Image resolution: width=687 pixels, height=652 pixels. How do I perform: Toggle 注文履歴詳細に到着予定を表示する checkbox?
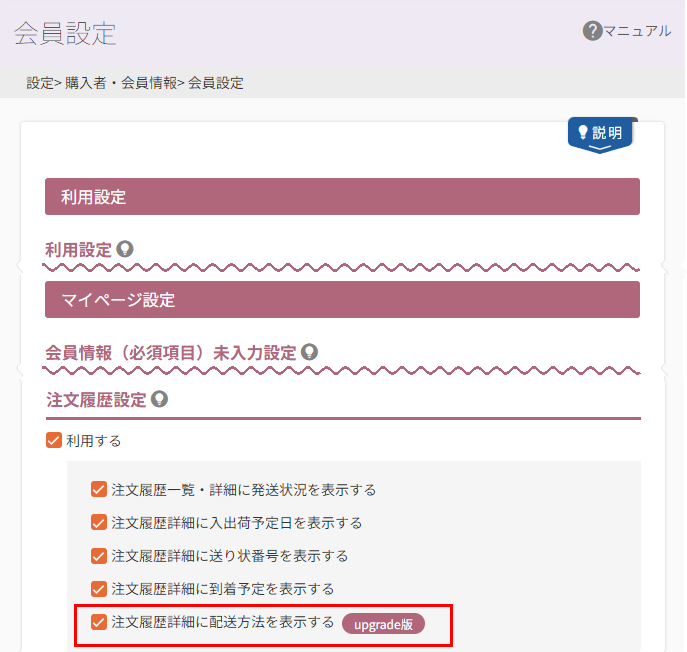point(99,588)
